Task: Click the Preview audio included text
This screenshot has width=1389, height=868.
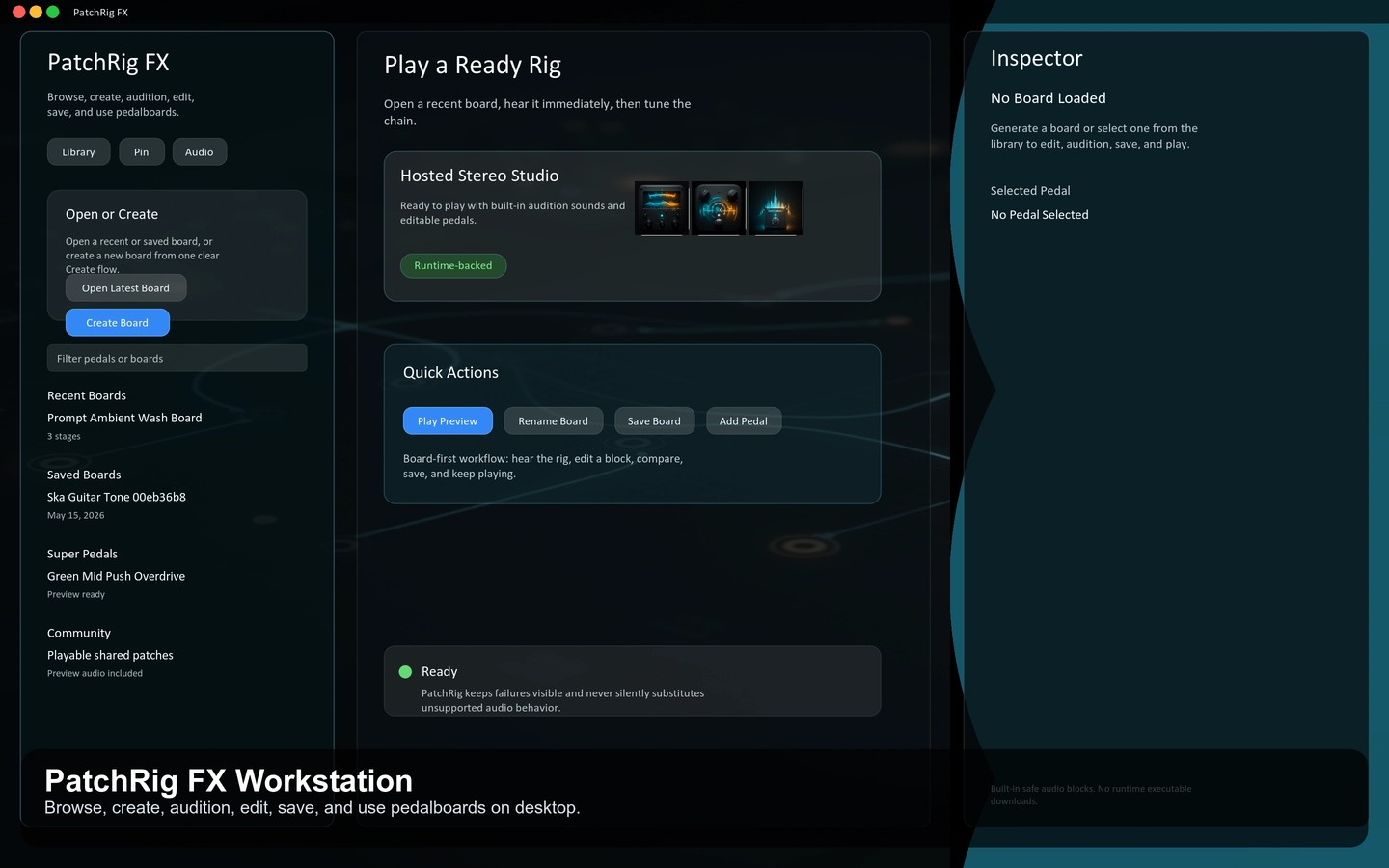Action: (95, 674)
